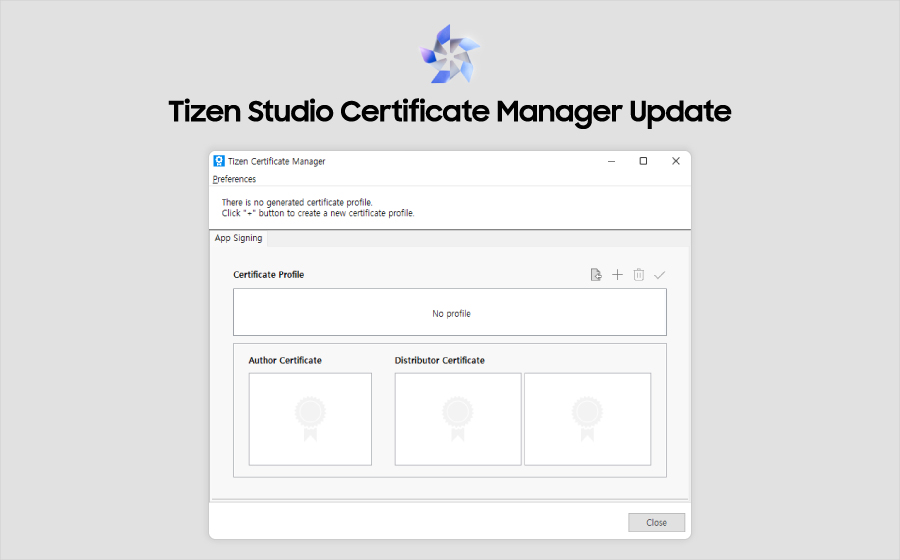Viewport: 900px width, 560px height.
Task: Open the Preferences menu
Action: tap(234, 179)
